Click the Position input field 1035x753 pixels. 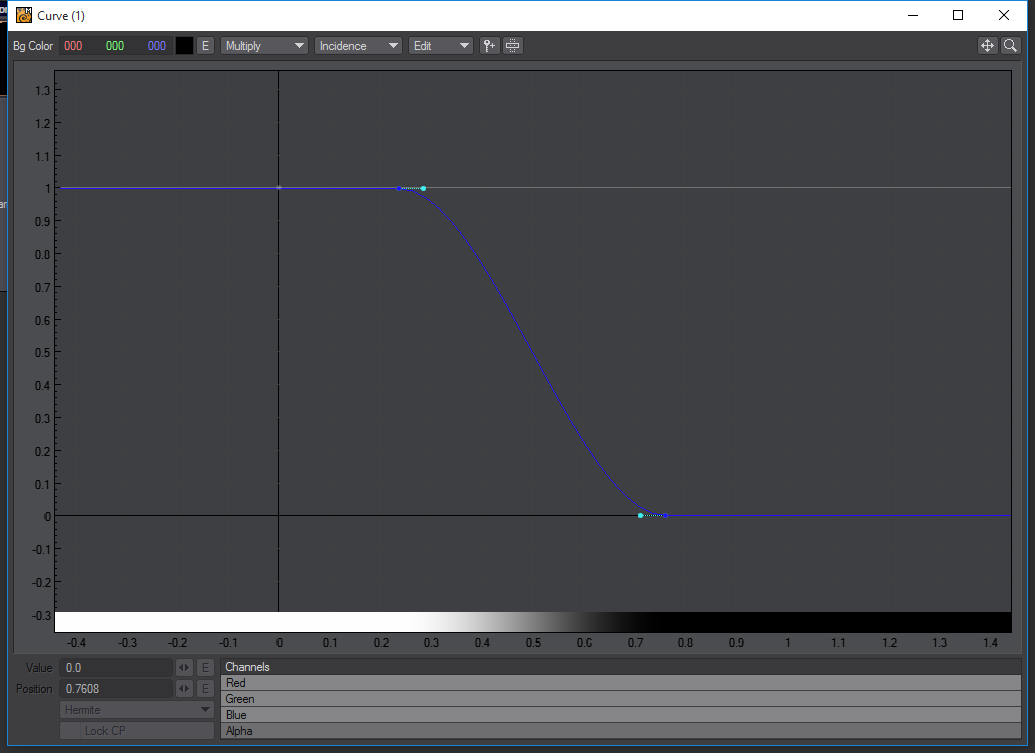point(116,689)
